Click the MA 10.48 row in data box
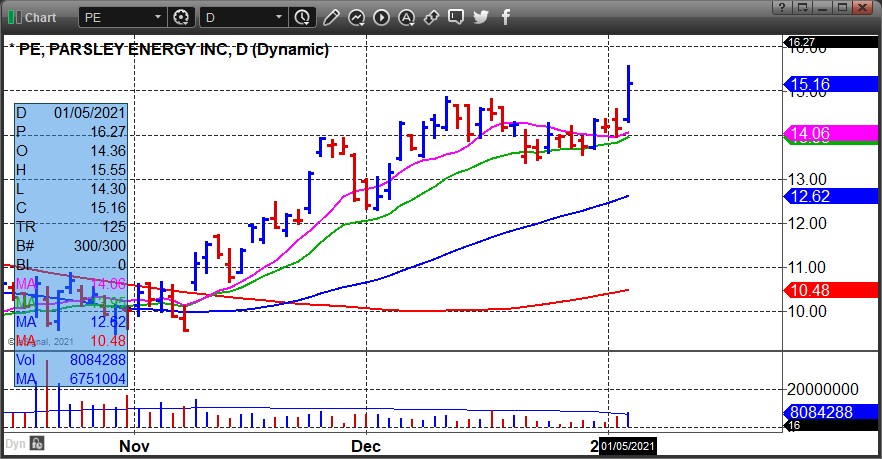882x459 pixels. [x=71, y=341]
